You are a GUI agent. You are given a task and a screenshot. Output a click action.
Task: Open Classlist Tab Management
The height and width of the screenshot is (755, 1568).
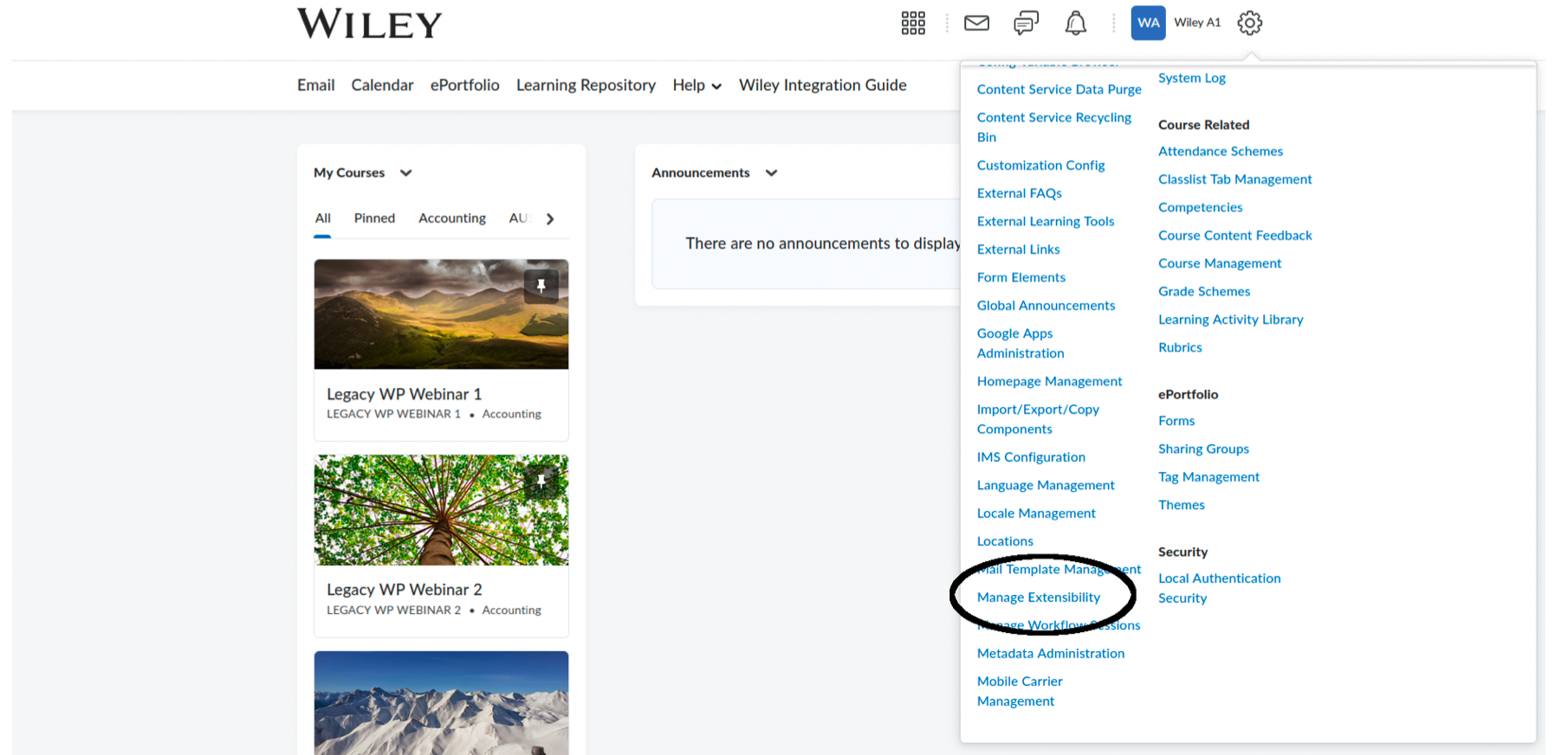tap(1235, 179)
